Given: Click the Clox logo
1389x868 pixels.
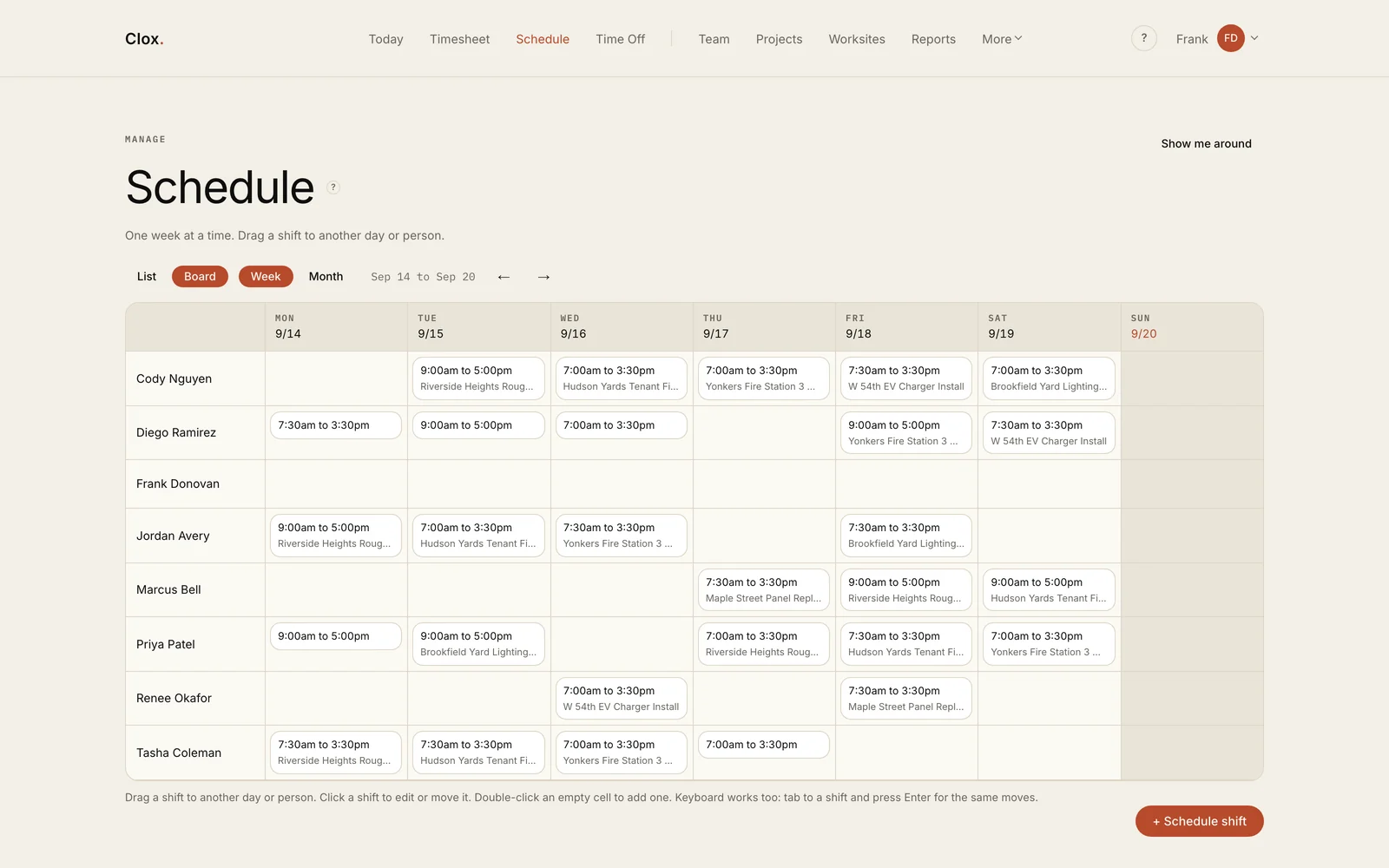Looking at the screenshot, I should 144,39.
